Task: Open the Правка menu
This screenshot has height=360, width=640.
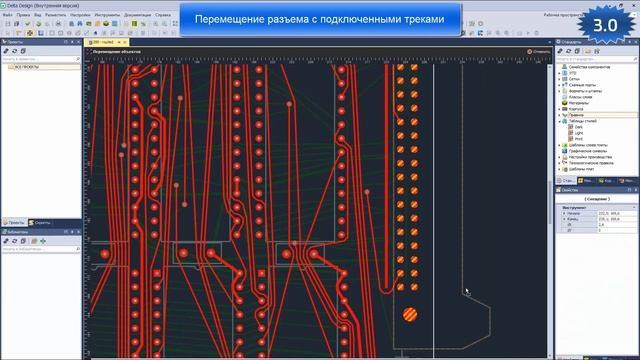Action: click(23, 15)
